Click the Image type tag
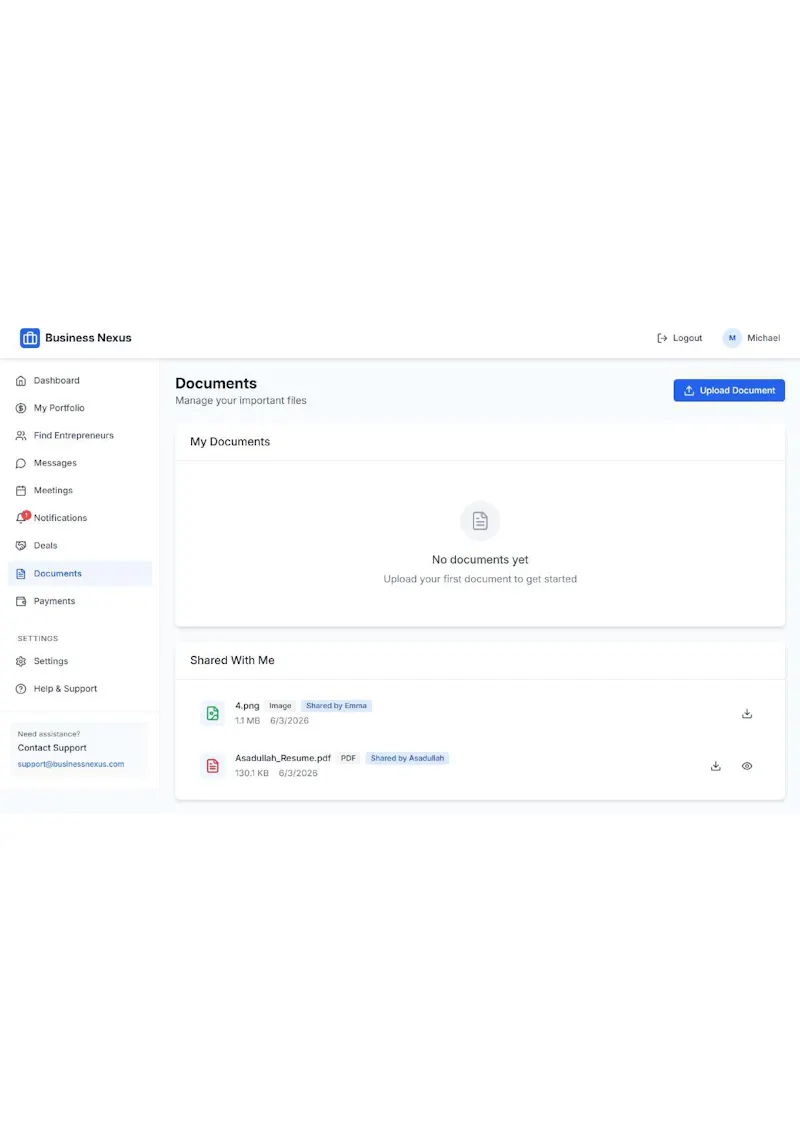The height and width of the screenshot is (1132, 800). tap(280, 705)
